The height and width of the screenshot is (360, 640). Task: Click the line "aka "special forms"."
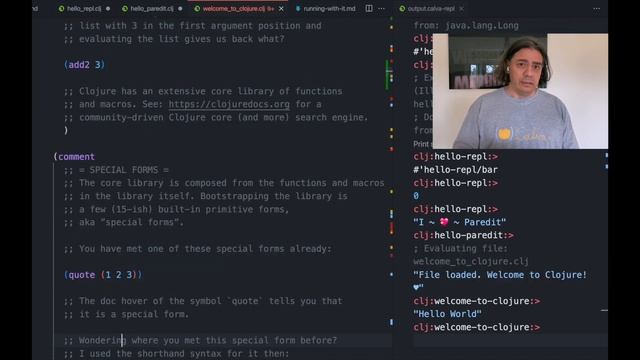click(x=124, y=222)
